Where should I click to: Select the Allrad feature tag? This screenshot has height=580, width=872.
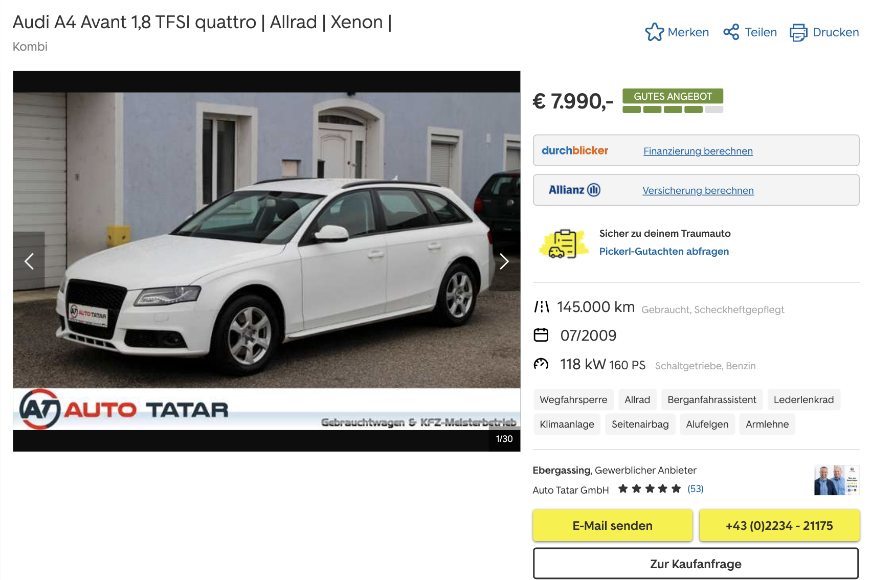click(x=637, y=400)
